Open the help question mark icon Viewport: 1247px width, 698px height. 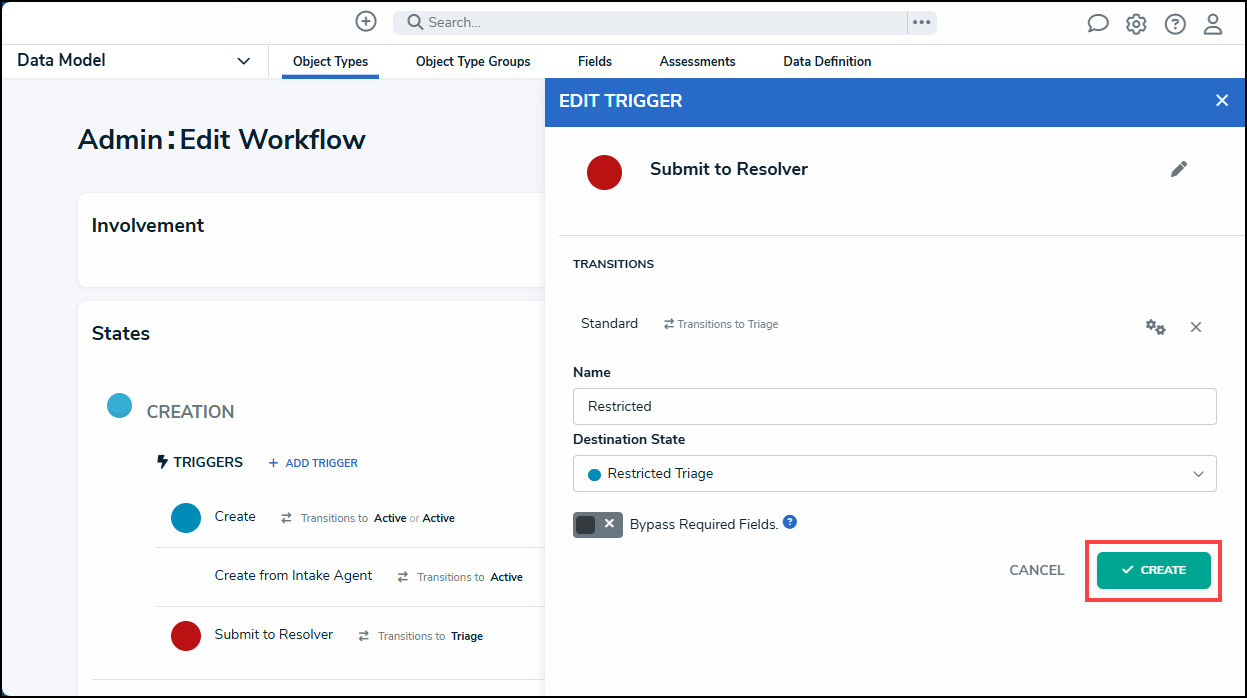coord(1175,24)
